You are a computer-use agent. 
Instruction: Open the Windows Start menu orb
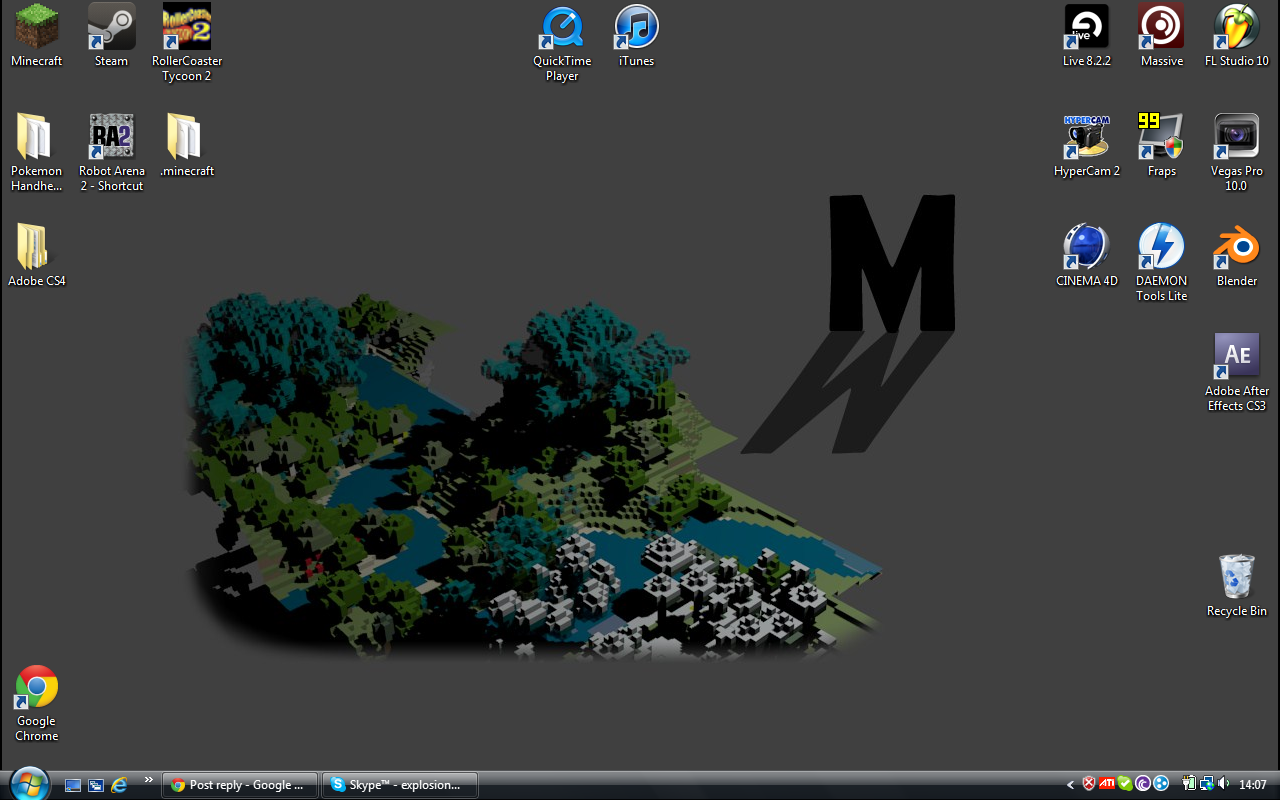coord(28,784)
